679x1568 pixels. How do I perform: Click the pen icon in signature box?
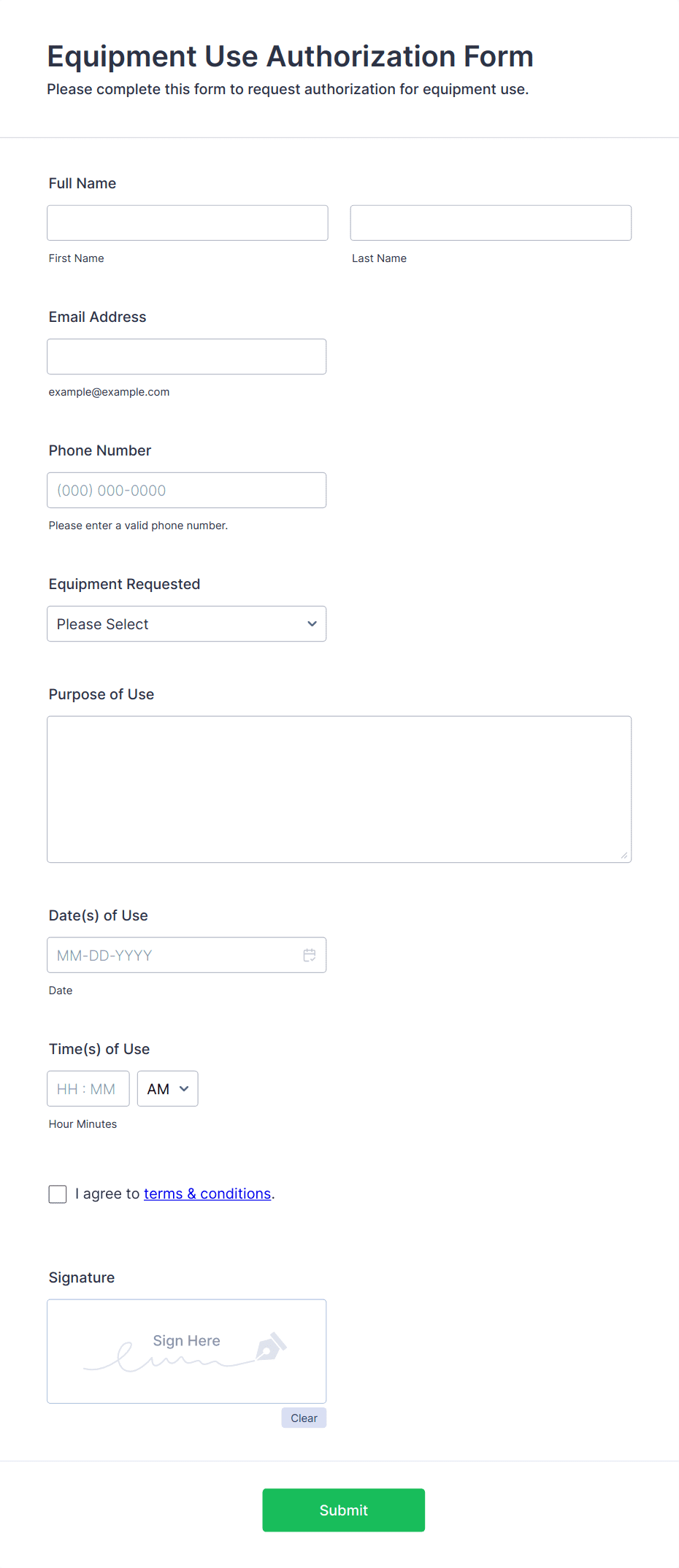pos(271,1347)
